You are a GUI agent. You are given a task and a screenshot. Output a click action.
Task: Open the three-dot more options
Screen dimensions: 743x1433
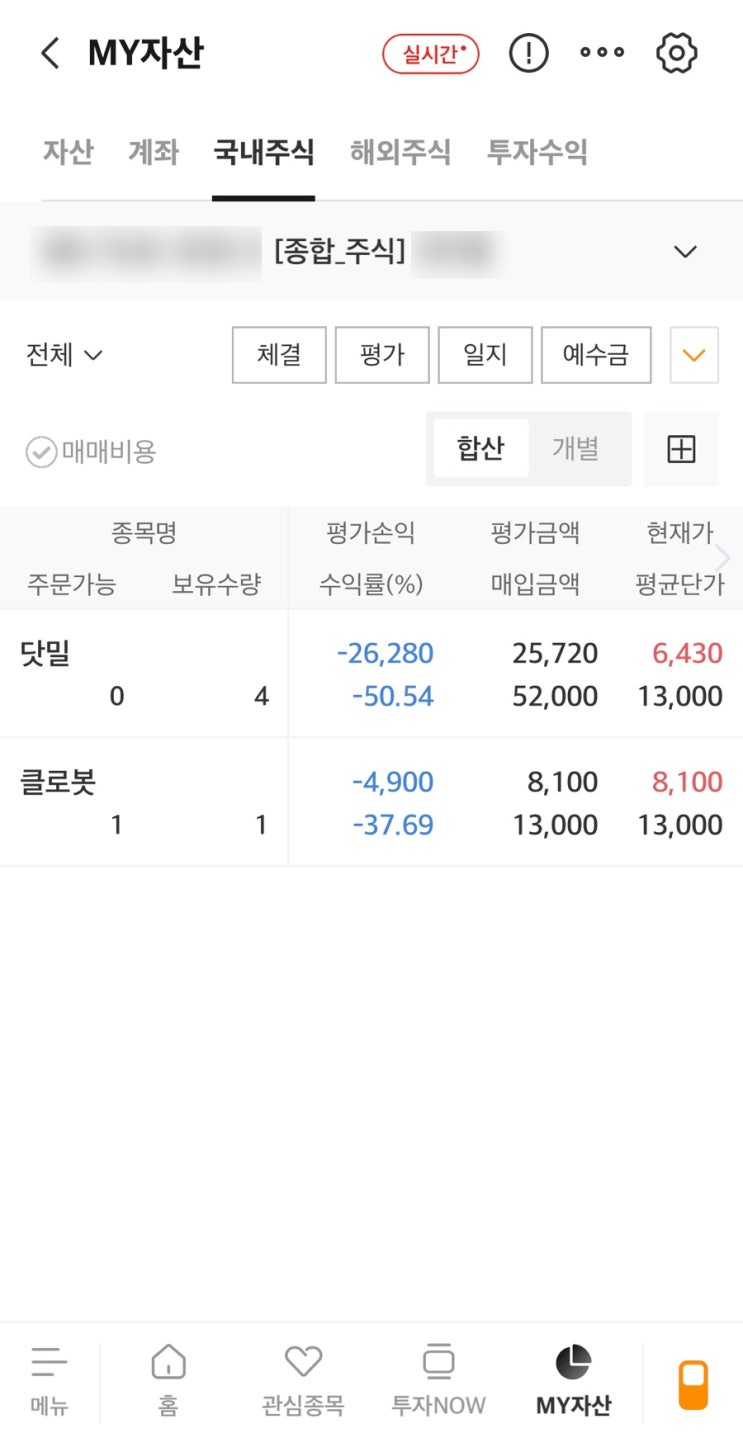pos(602,53)
